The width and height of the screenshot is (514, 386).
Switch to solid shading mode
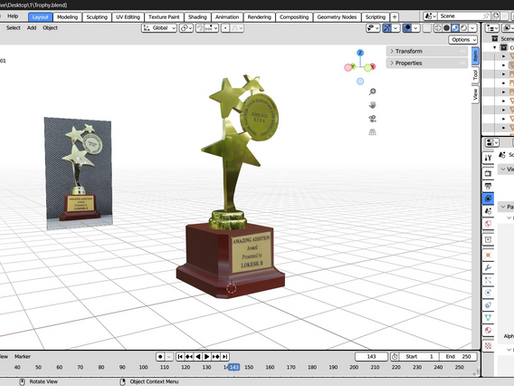tap(447, 28)
